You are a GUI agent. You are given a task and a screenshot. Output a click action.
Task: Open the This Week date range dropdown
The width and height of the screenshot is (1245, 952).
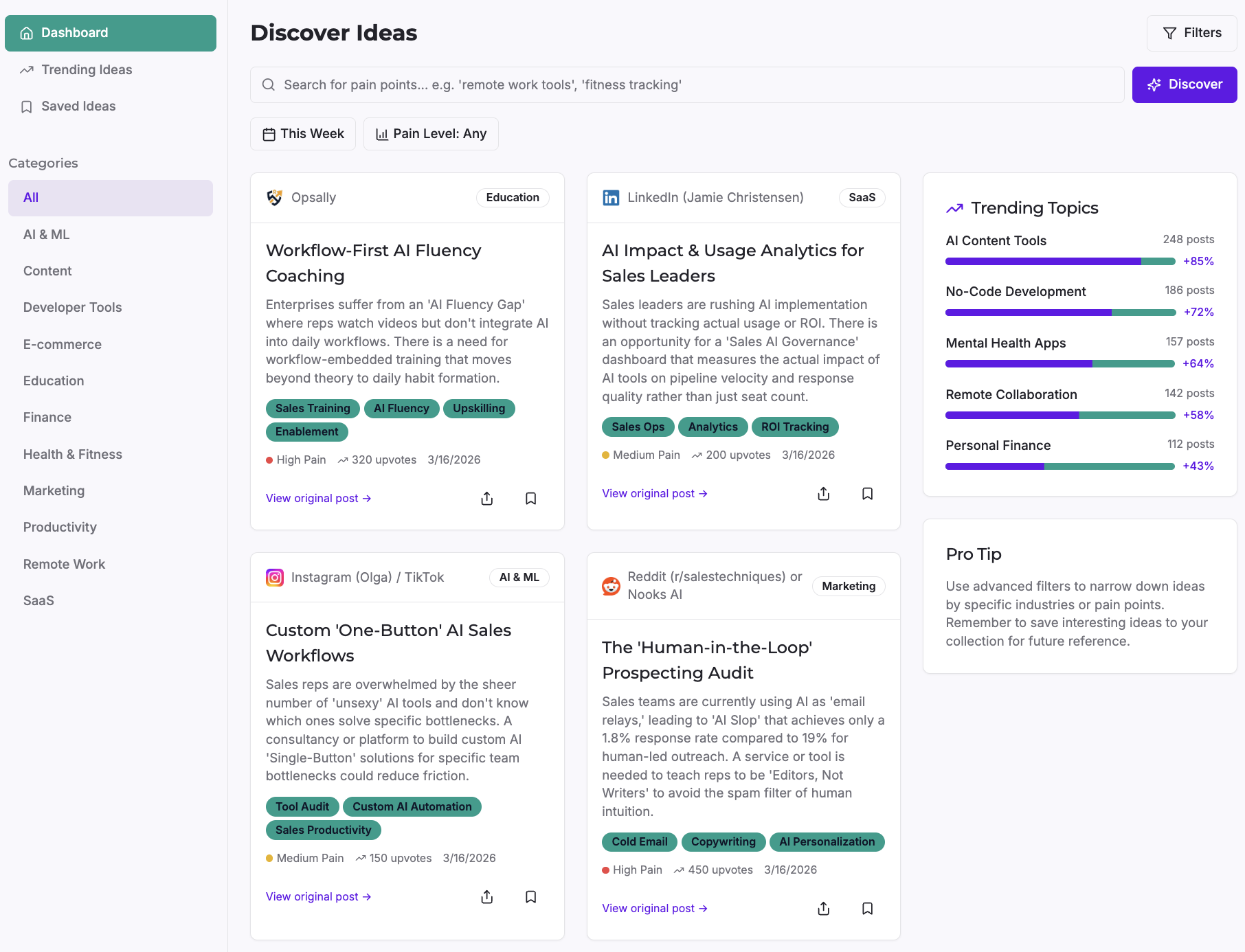(303, 134)
